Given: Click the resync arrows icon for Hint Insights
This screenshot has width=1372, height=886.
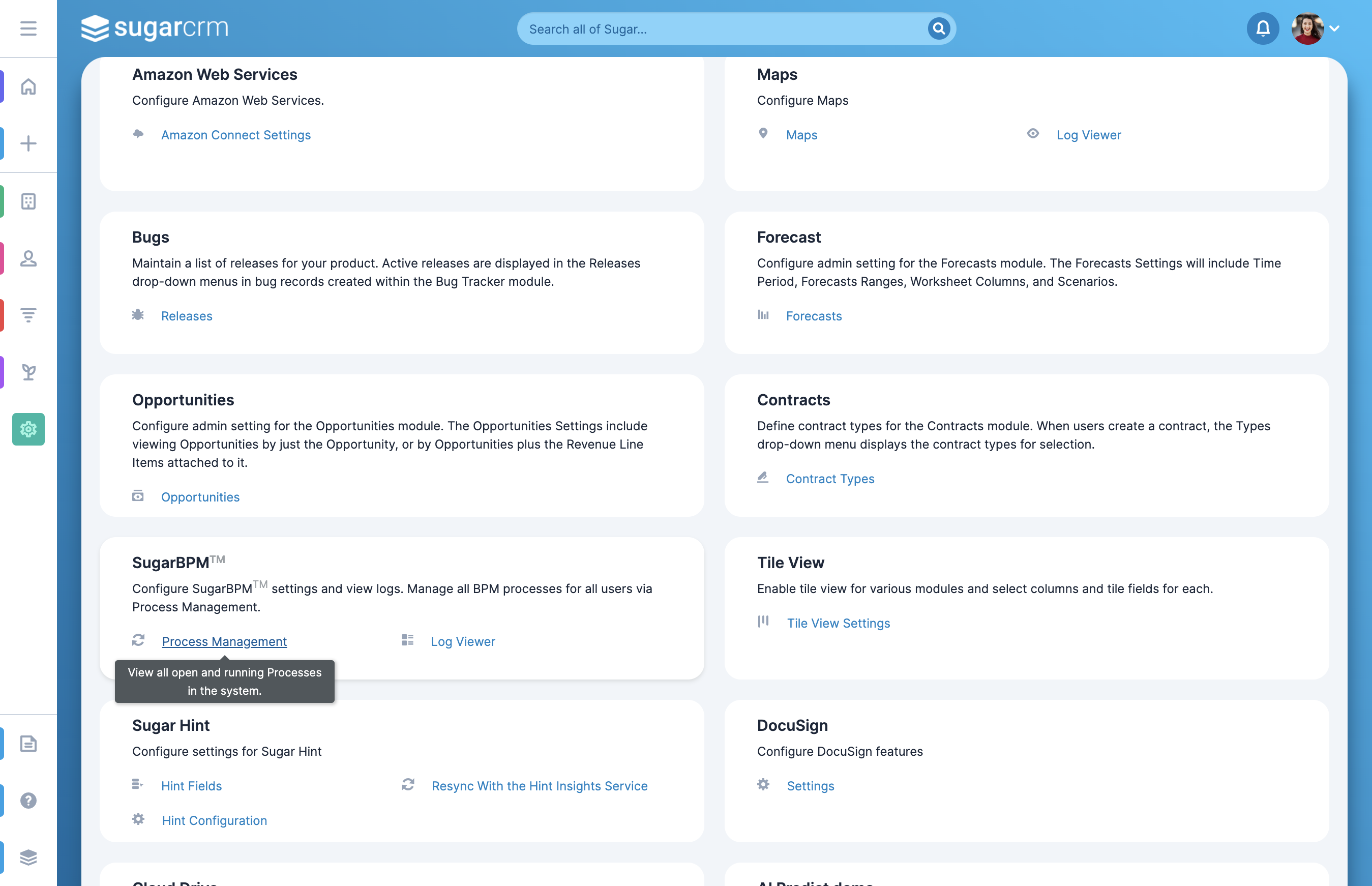Looking at the screenshot, I should pyautogui.click(x=408, y=785).
